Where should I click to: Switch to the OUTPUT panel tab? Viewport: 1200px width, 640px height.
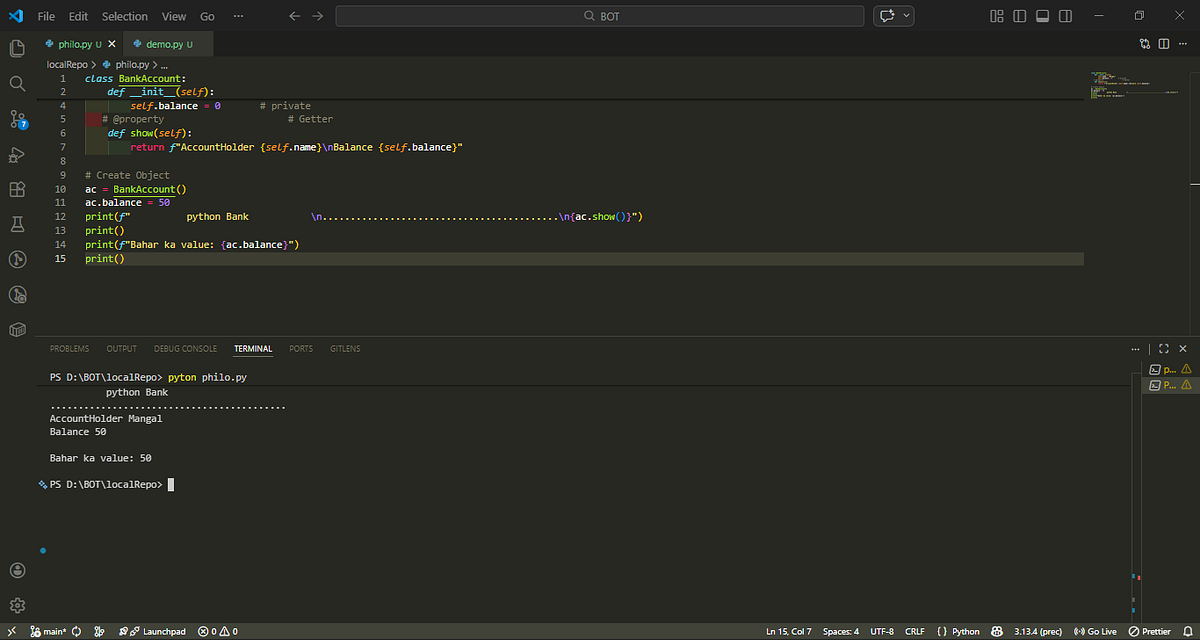pyautogui.click(x=122, y=349)
